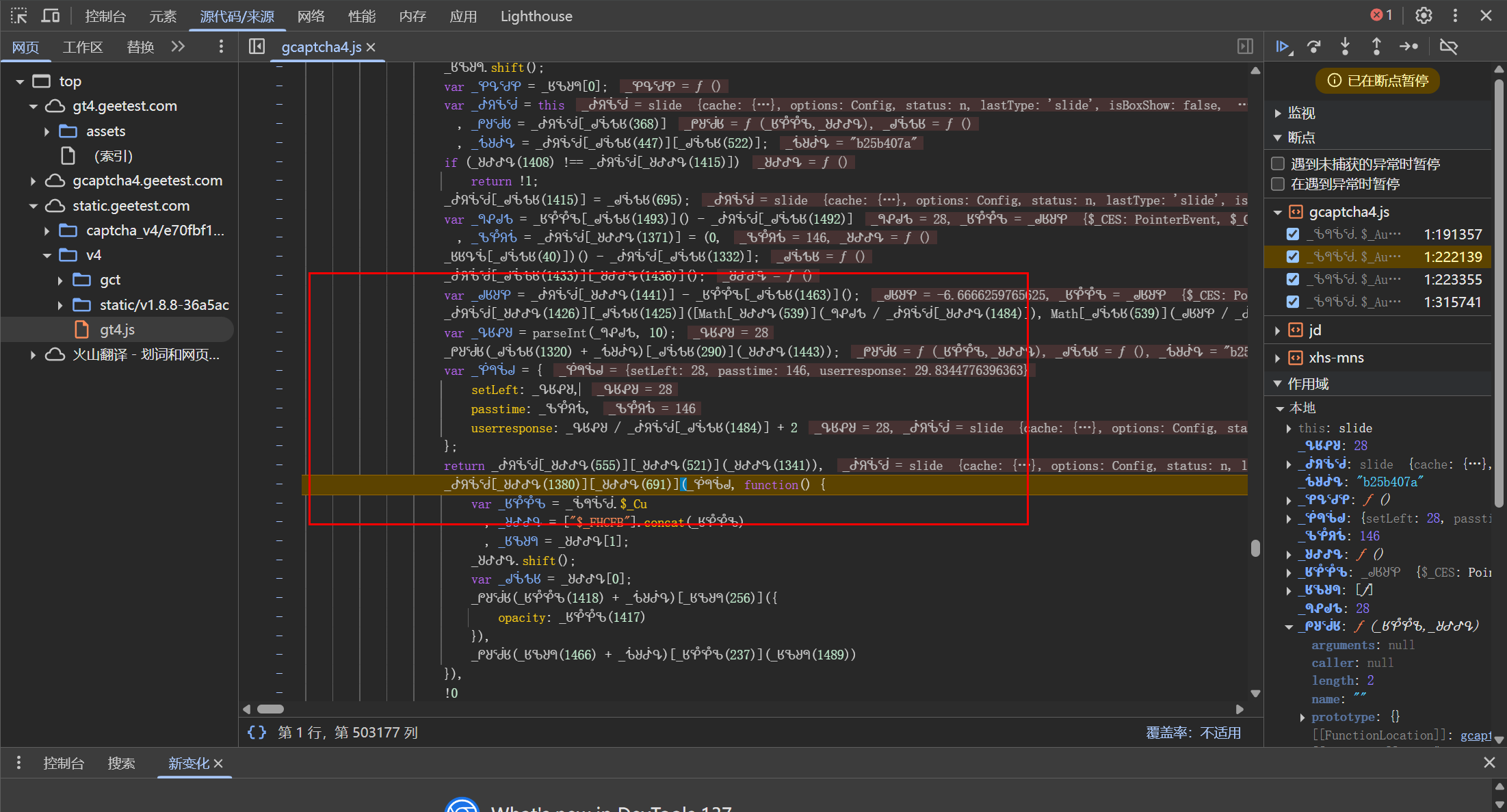Select the inspect element icon
Screen dimensions: 1507x812
[18, 16]
